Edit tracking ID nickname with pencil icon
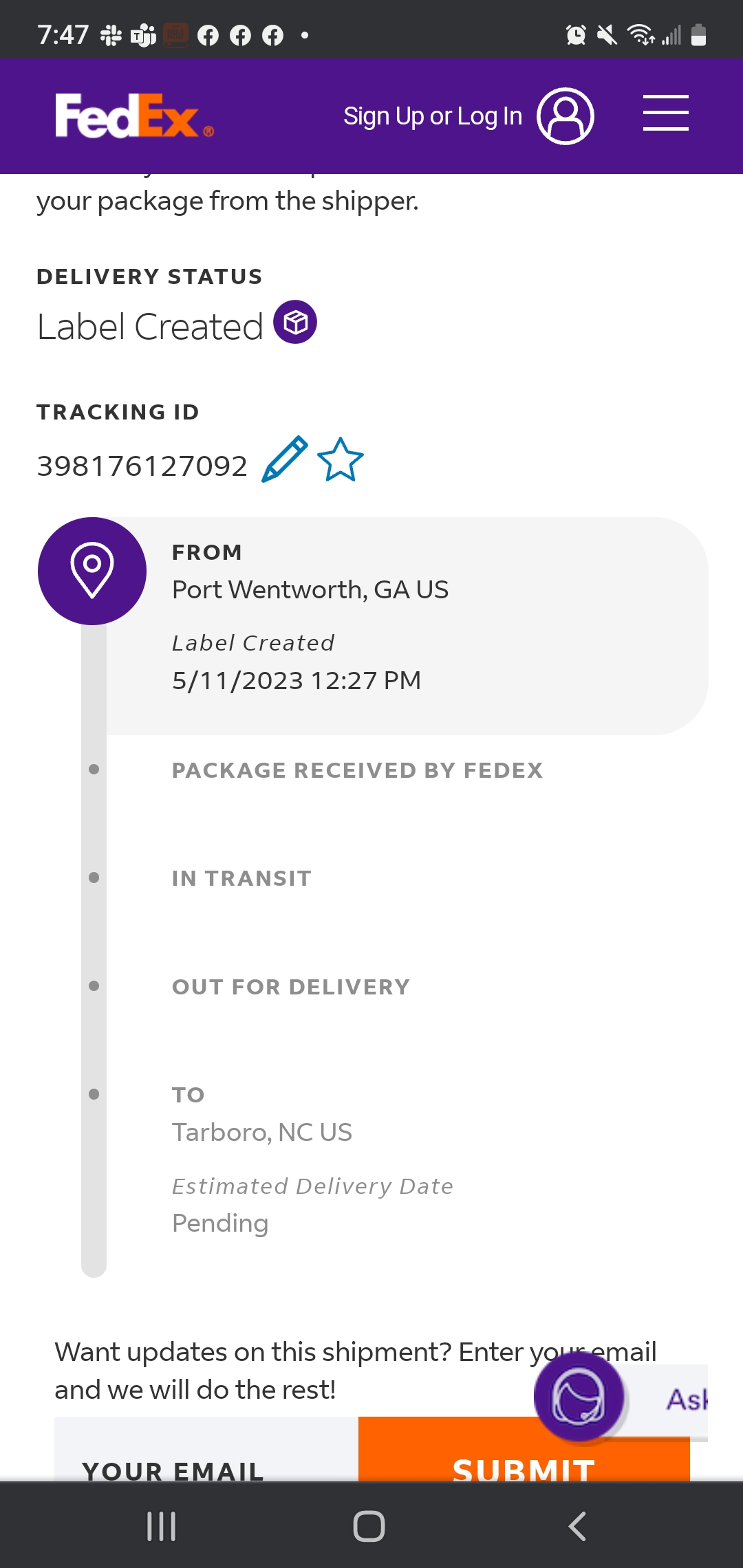The width and height of the screenshot is (743, 1568). coord(285,459)
